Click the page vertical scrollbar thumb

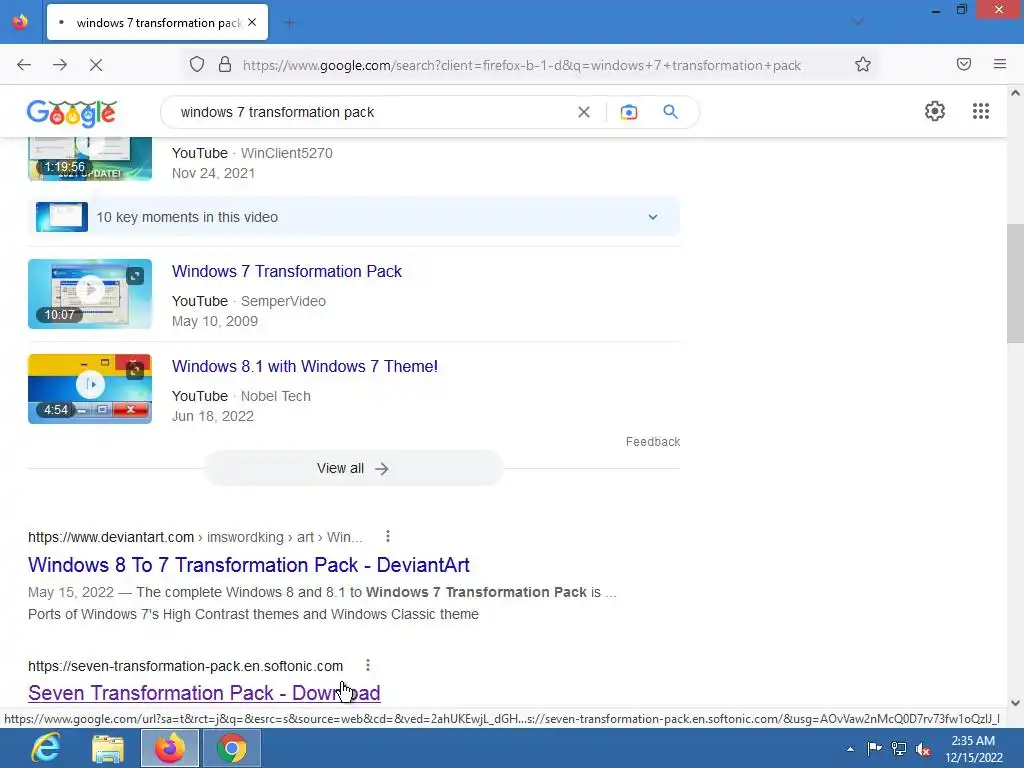click(1015, 283)
